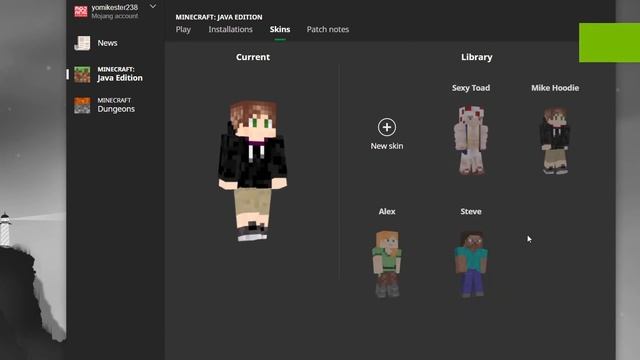Select the Mike Hoodie skin thumbnail

tap(555, 140)
